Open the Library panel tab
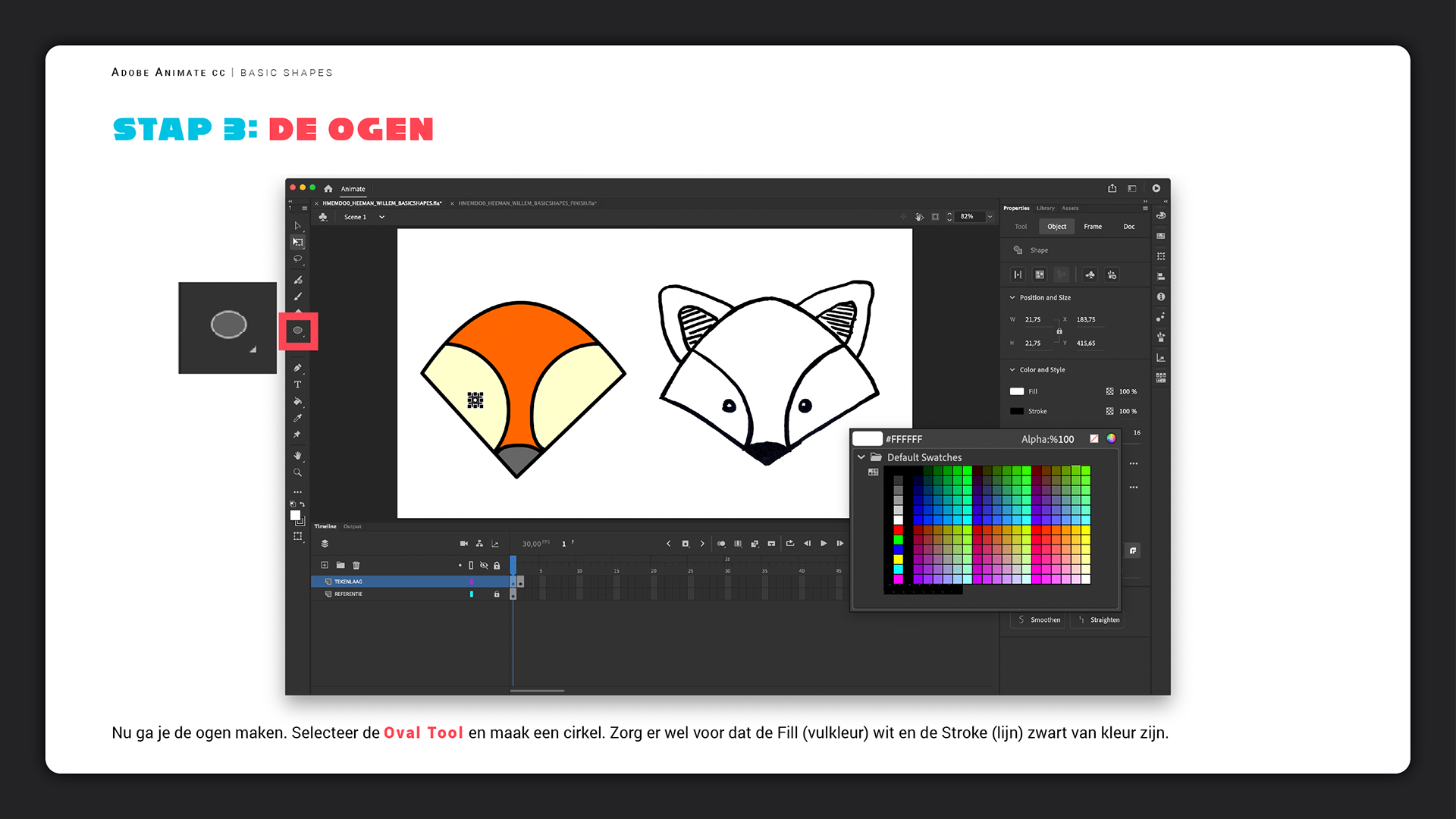 1045,208
